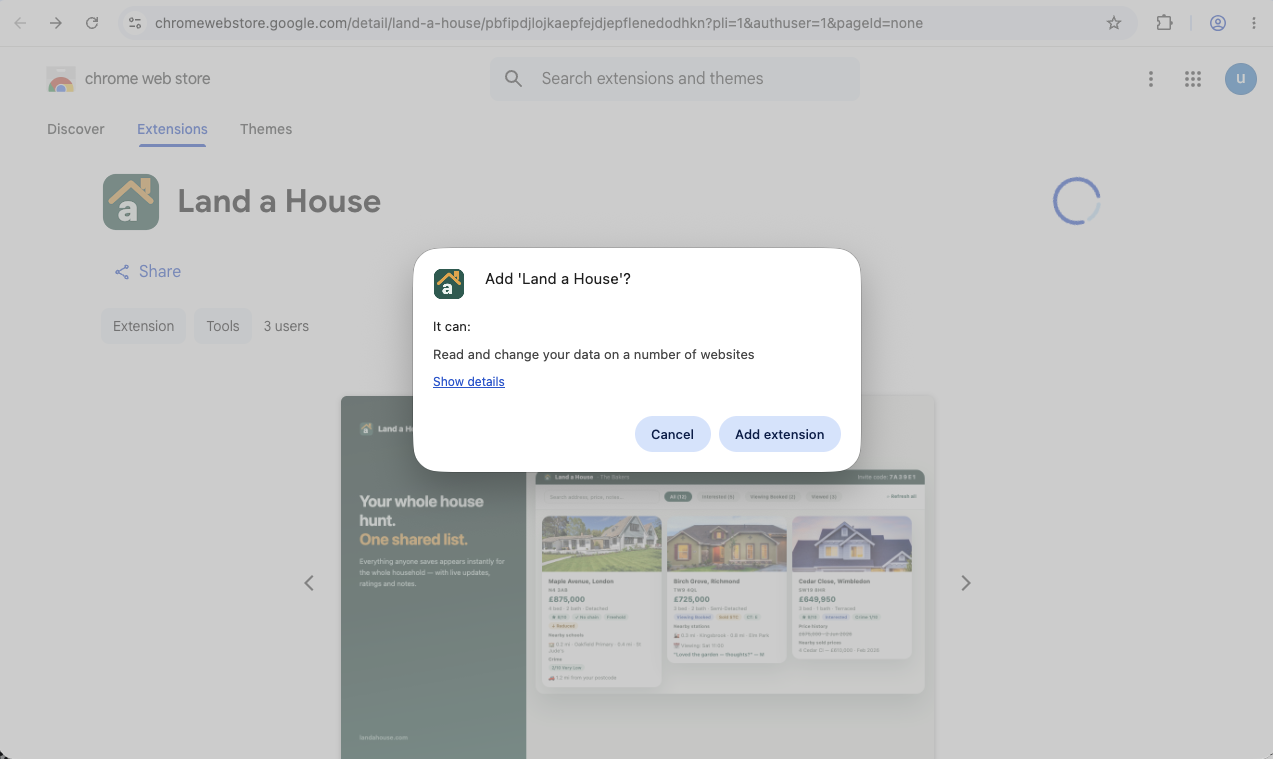Open the Google apps grid
Image resolution: width=1273 pixels, height=759 pixels.
[x=1193, y=79]
